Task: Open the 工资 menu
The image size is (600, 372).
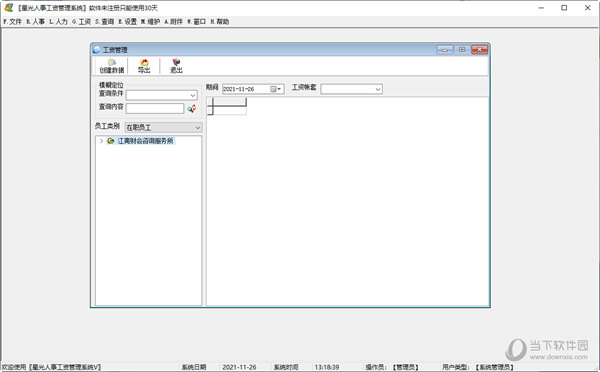Action: (x=82, y=22)
